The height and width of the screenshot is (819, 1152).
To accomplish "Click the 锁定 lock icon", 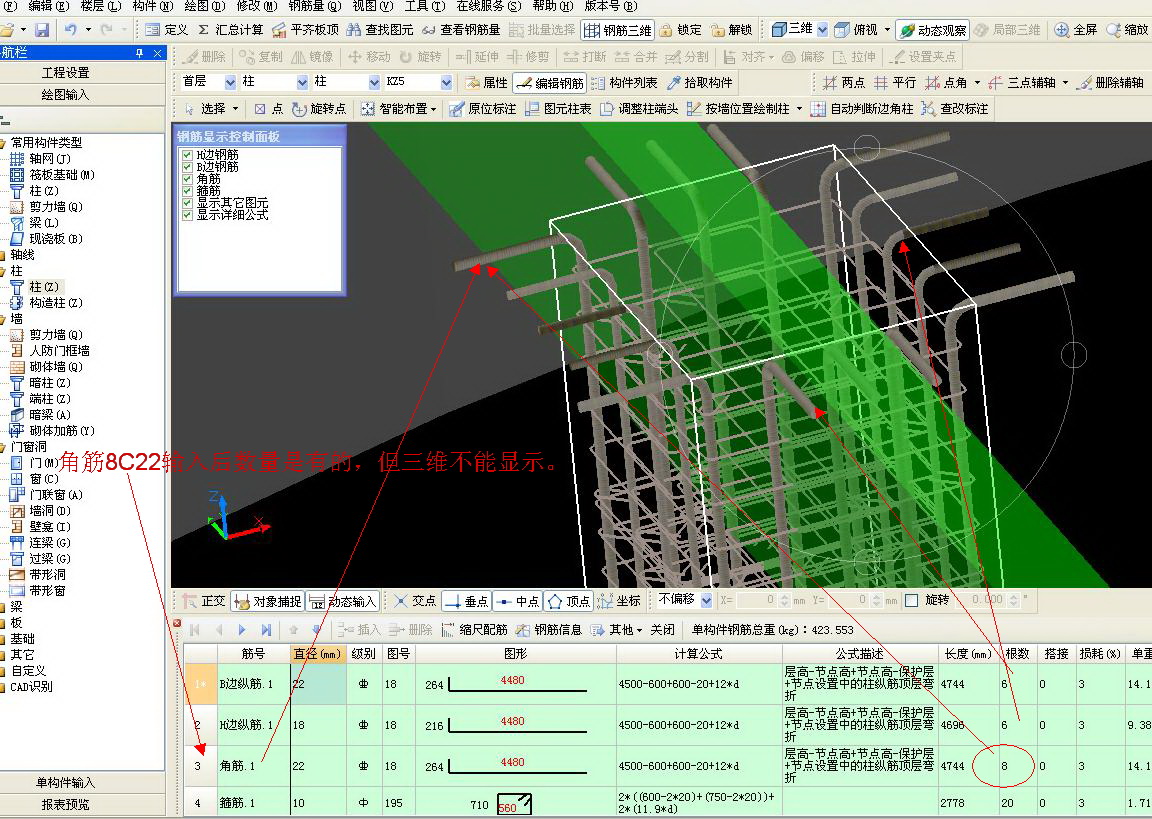I will [680, 30].
